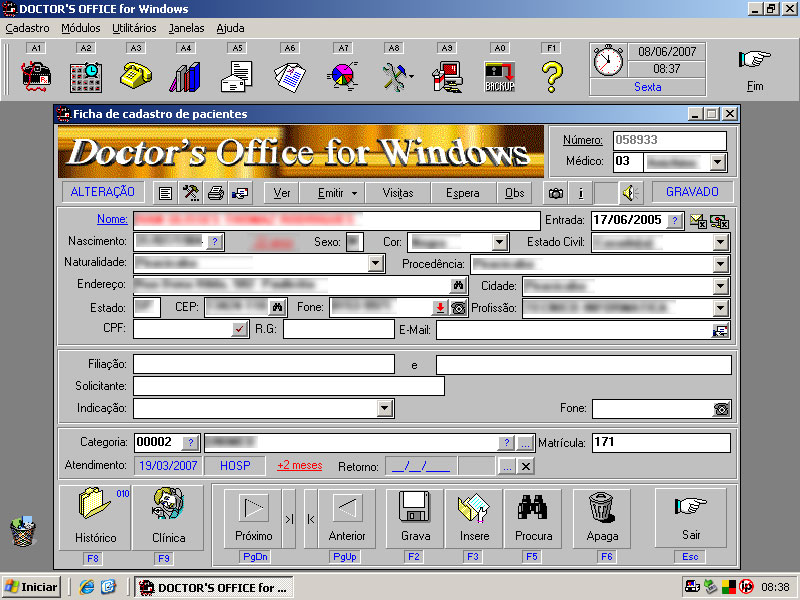Open help via the yellow question mark
The image size is (800, 600).
tap(552, 77)
